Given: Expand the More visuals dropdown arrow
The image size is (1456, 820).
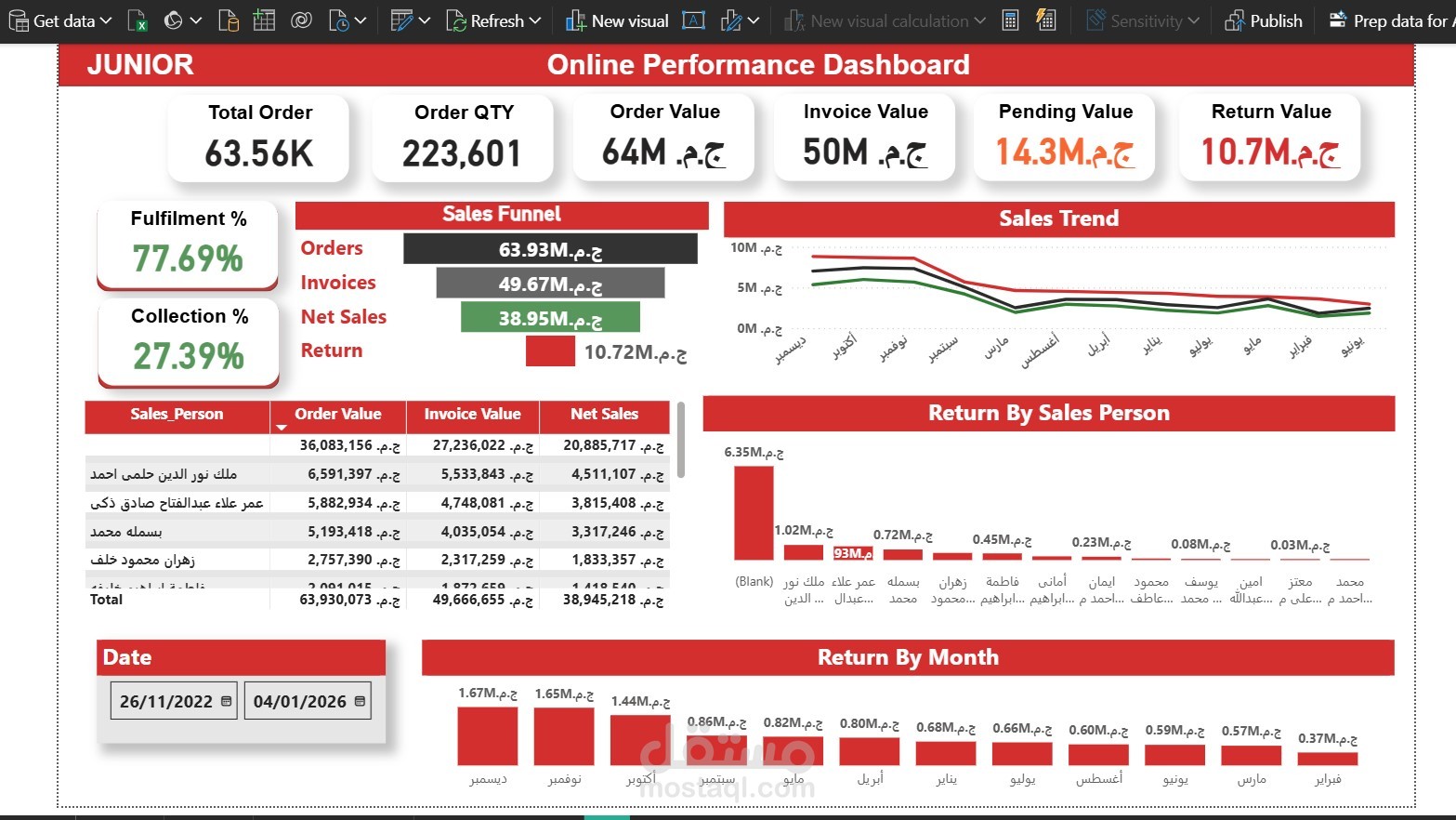Looking at the screenshot, I should click(754, 20).
